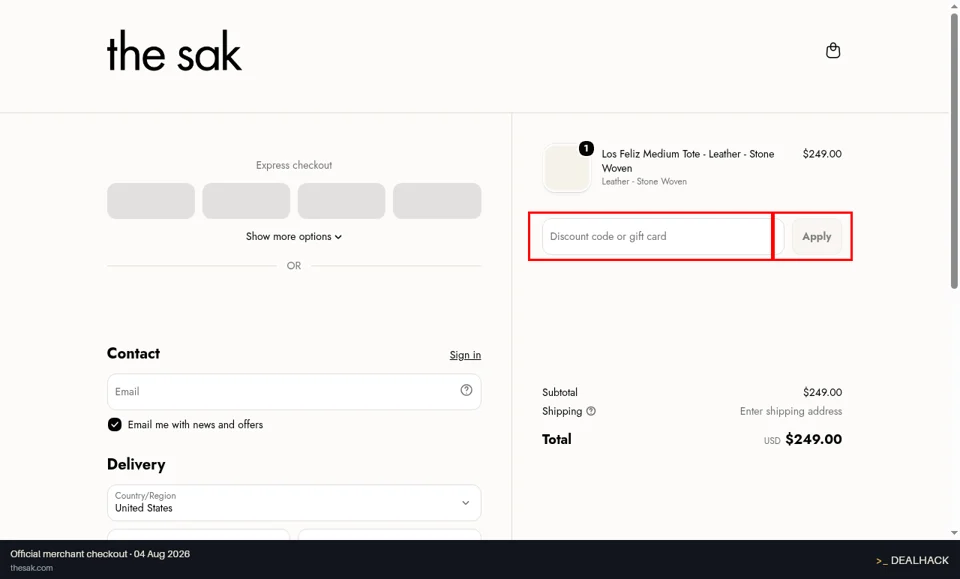Click the DEALHACK logo in footer bar
Viewport: 960px width, 579px height.
point(912,560)
